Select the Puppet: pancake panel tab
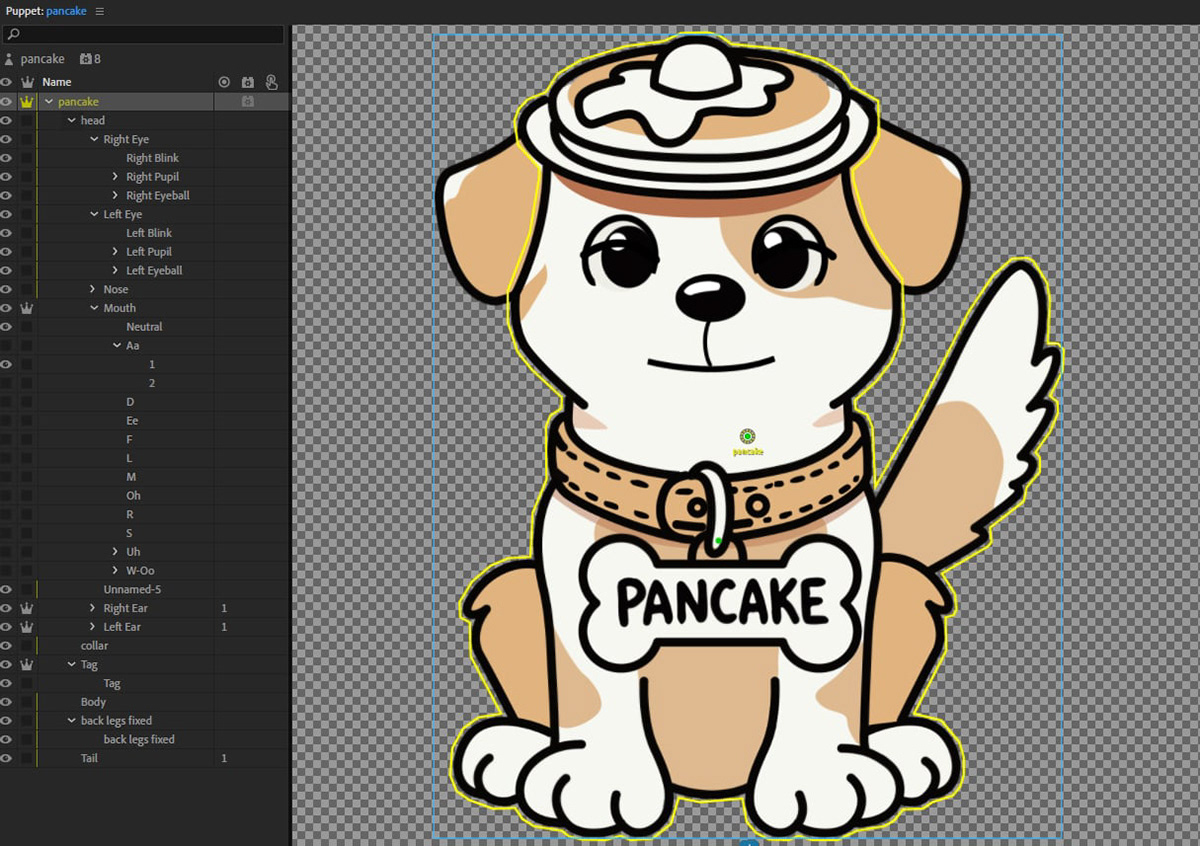Screen dimensions: 1200x846 (46, 11)
